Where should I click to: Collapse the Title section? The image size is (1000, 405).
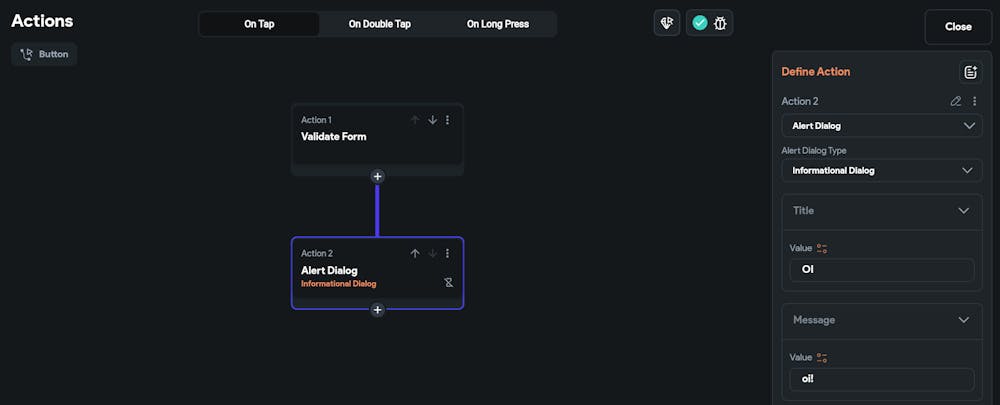click(x=963, y=211)
